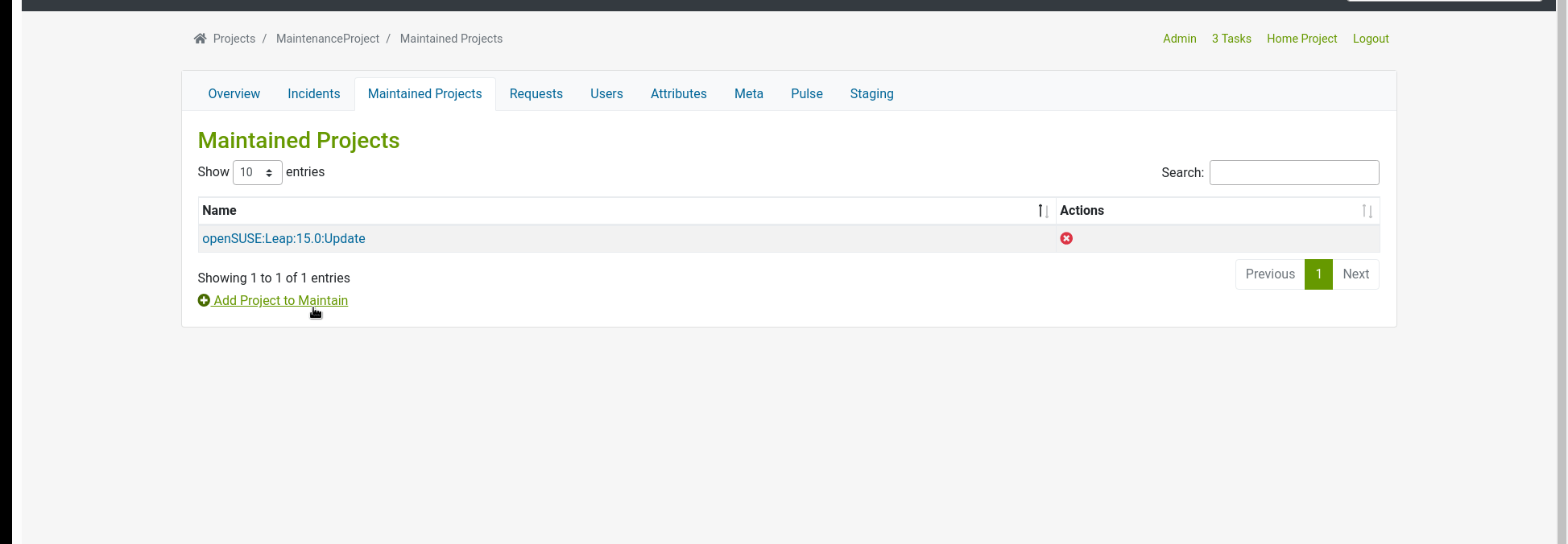Go to Home Project link

point(1301,39)
